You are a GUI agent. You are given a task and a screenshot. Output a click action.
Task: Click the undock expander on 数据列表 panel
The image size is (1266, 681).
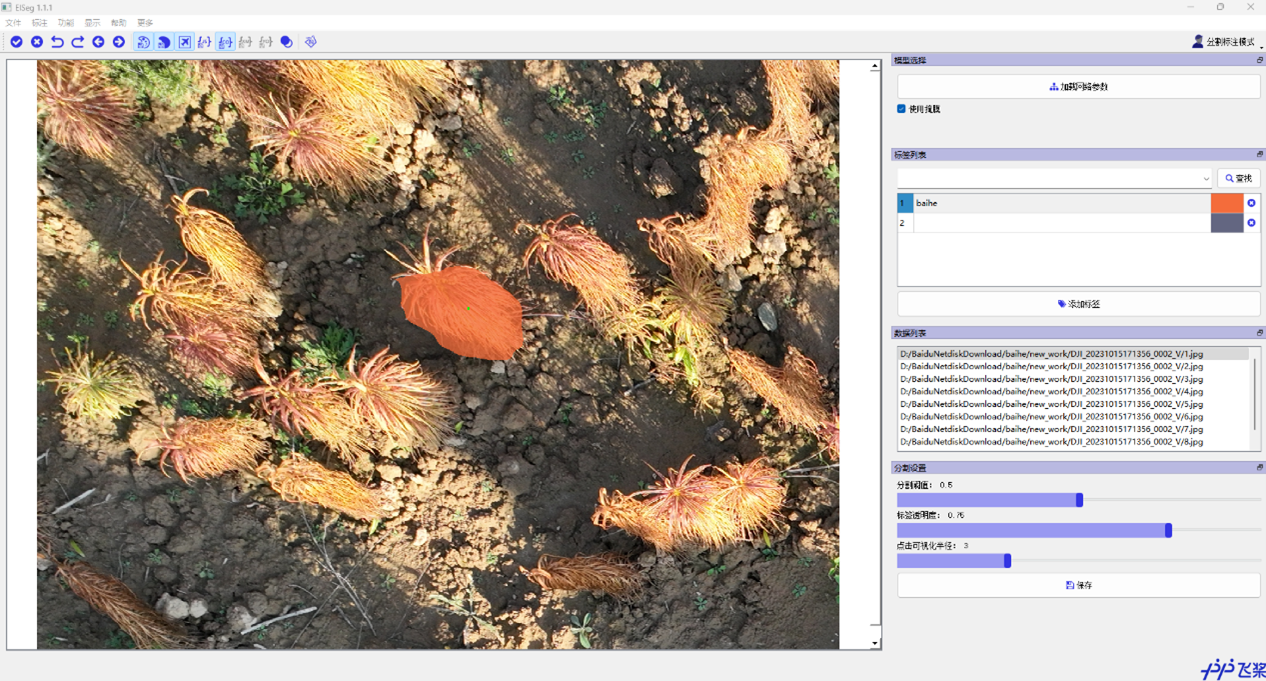pyautogui.click(x=1258, y=332)
